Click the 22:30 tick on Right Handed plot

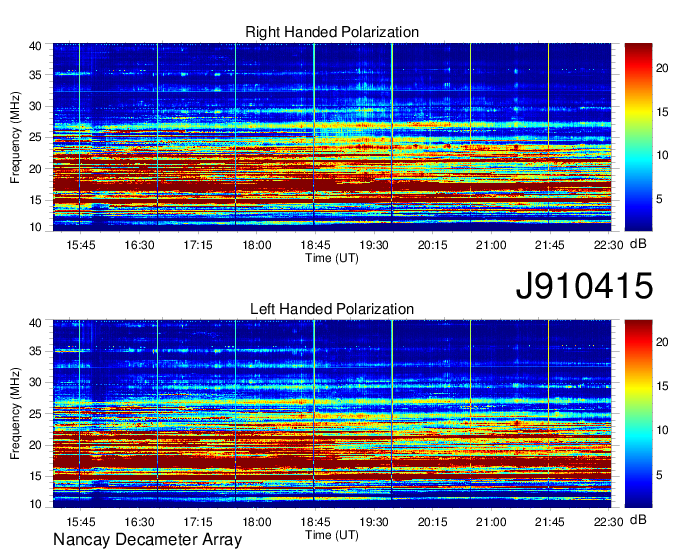(x=608, y=245)
